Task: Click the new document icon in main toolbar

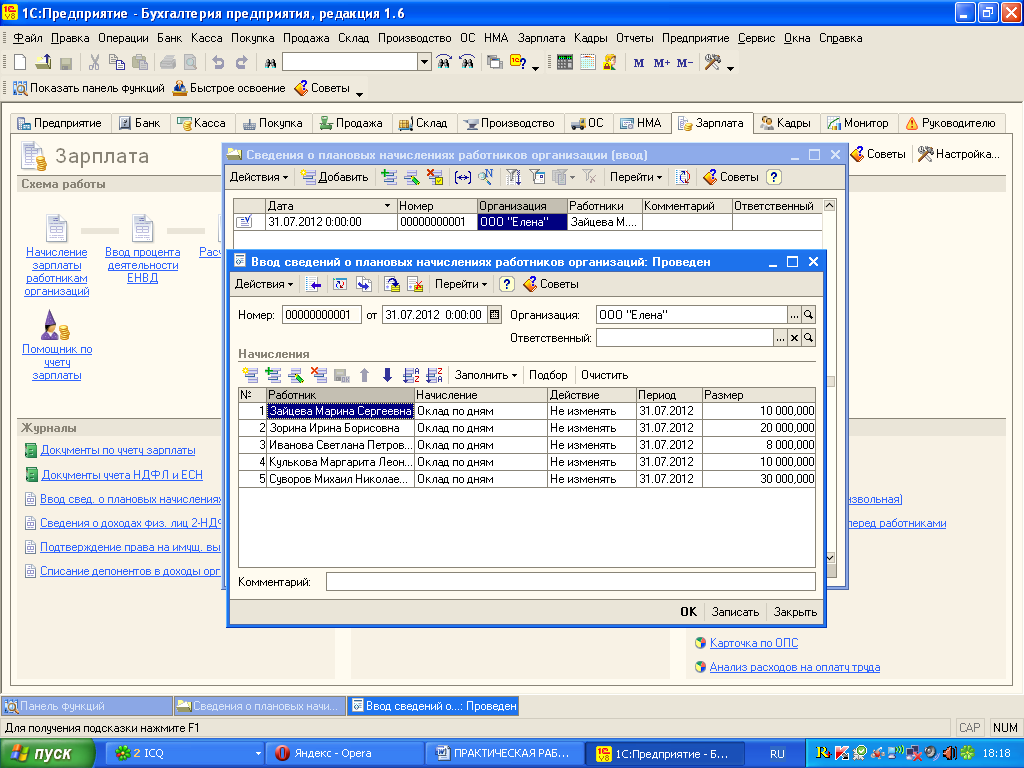Action: [20, 63]
